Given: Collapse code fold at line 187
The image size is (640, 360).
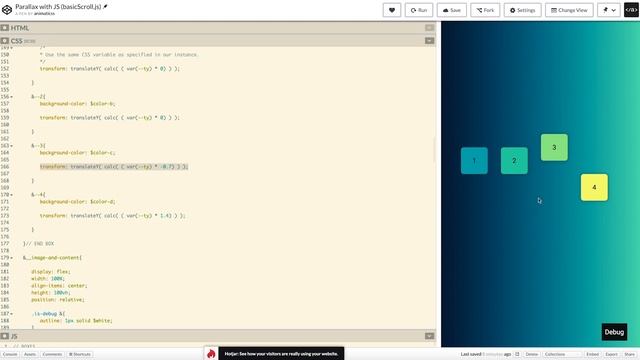Looking at the screenshot, I should tap(11, 314).
